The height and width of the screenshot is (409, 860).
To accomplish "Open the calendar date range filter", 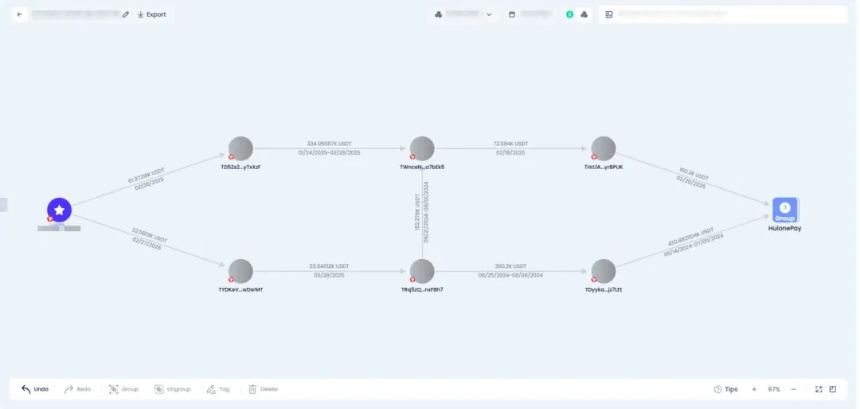I will [x=530, y=15].
